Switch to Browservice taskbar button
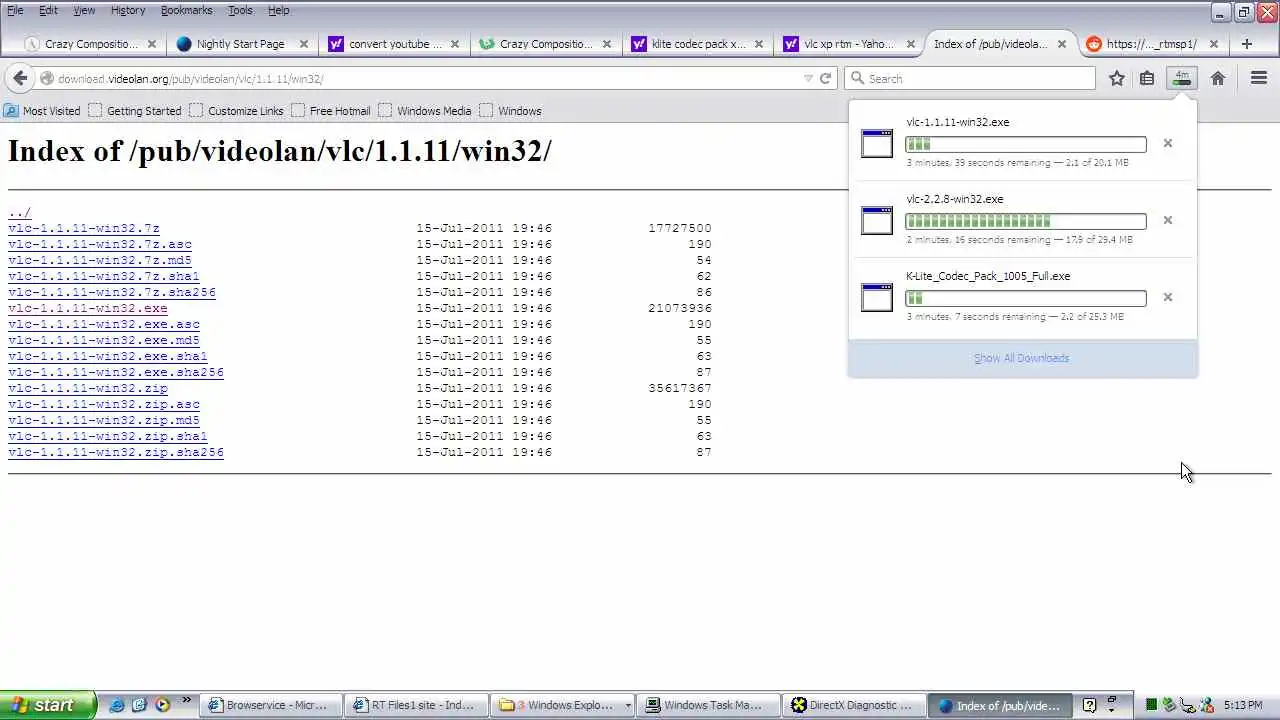 pyautogui.click(x=271, y=705)
